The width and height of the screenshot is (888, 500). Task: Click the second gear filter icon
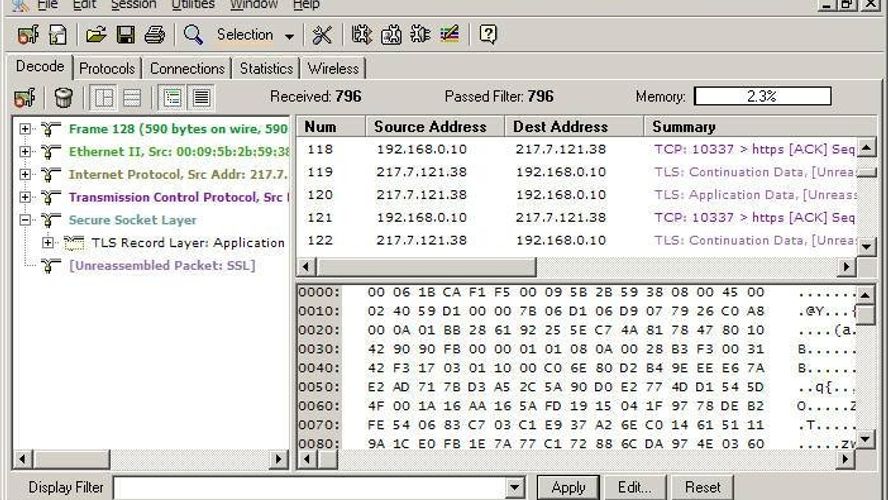tap(391, 35)
